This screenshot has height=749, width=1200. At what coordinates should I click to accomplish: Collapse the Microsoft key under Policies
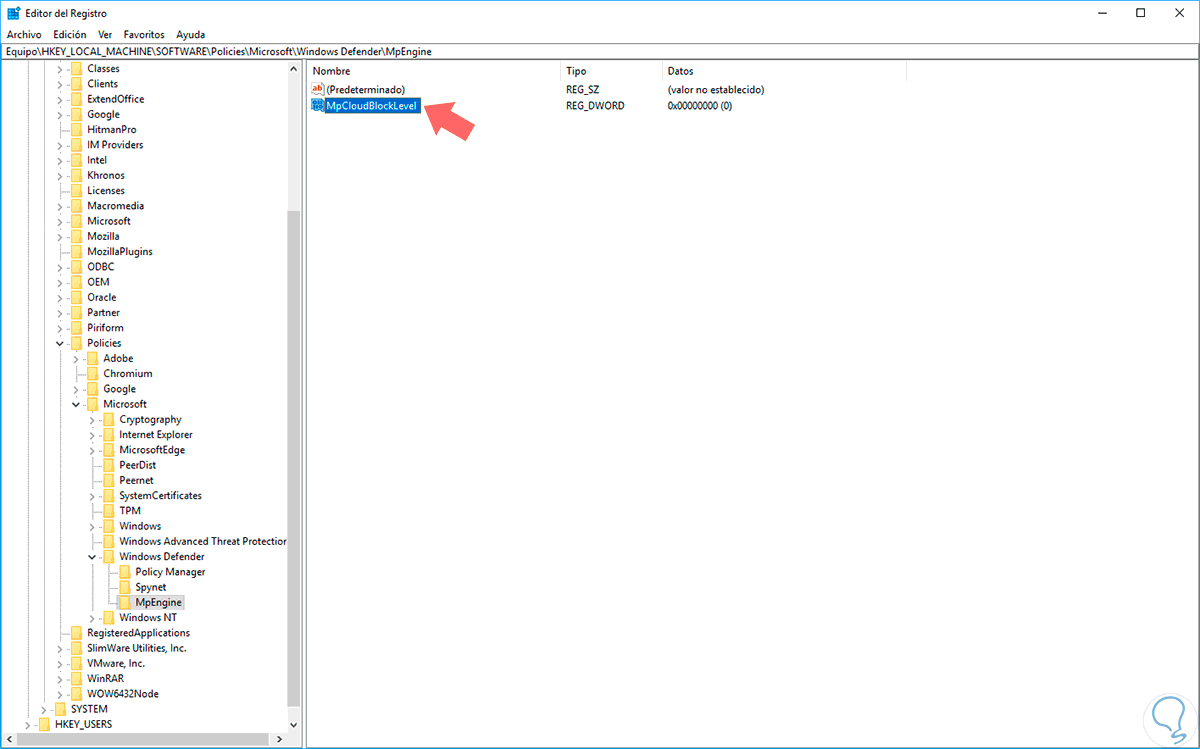click(x=76, y=404)
